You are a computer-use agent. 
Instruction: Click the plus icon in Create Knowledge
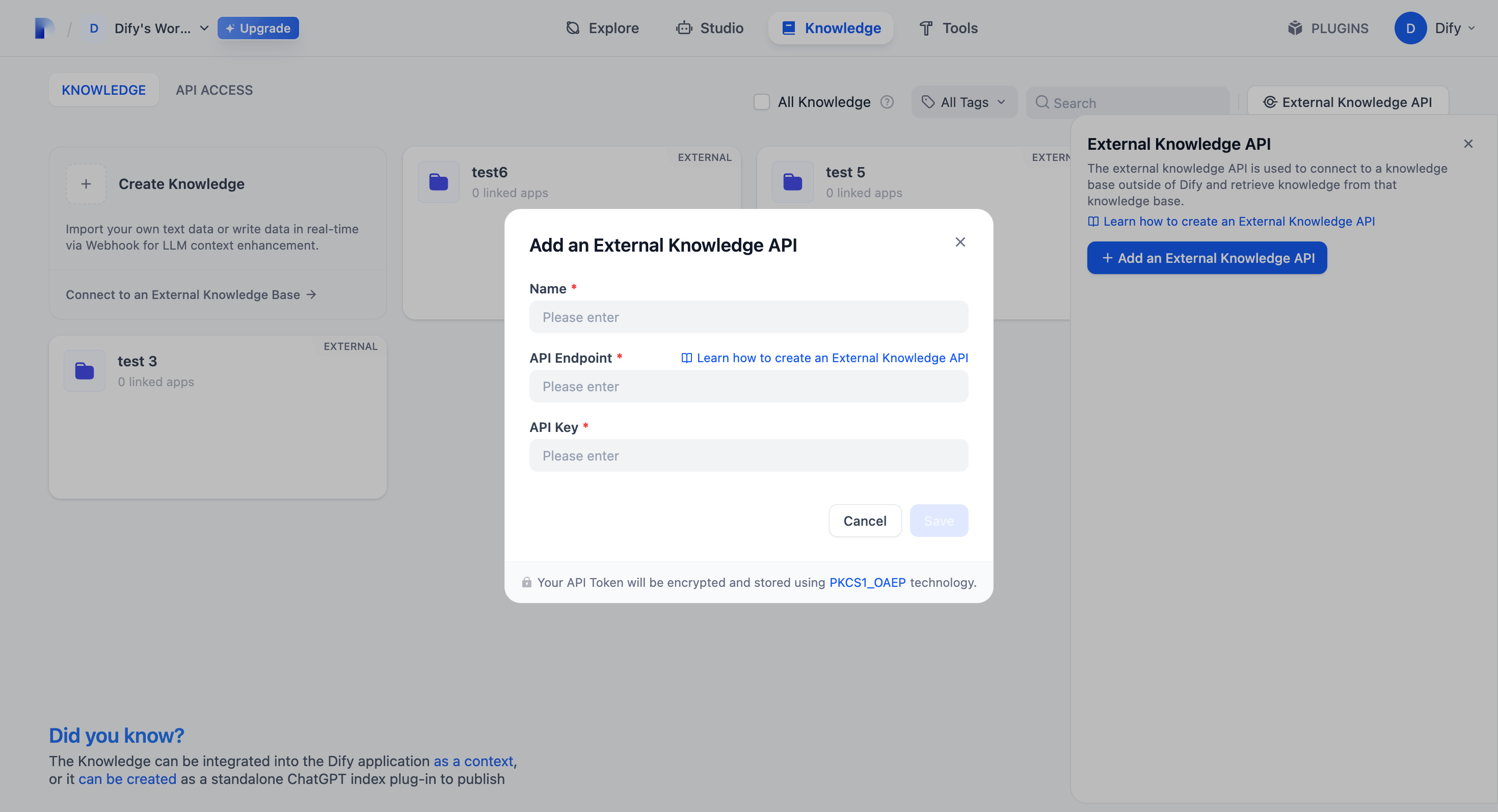[86, 184]
